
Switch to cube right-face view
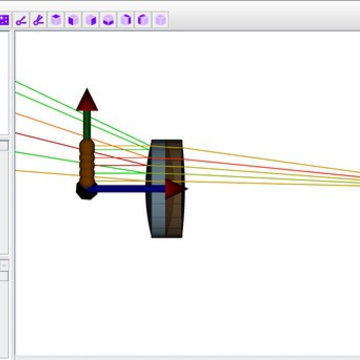91,20
